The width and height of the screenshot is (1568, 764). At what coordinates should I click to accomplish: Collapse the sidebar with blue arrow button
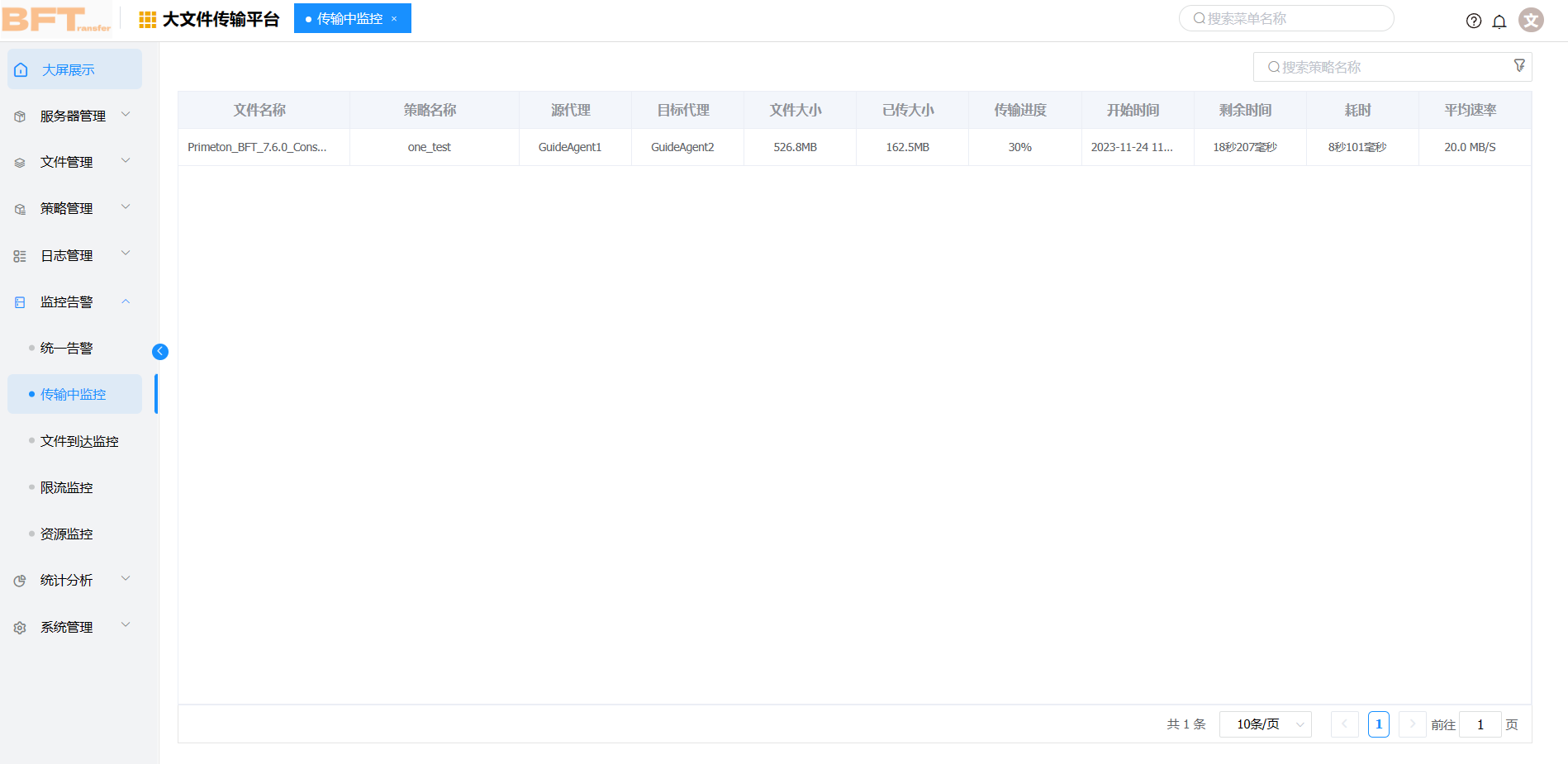(x=160, y=352)
